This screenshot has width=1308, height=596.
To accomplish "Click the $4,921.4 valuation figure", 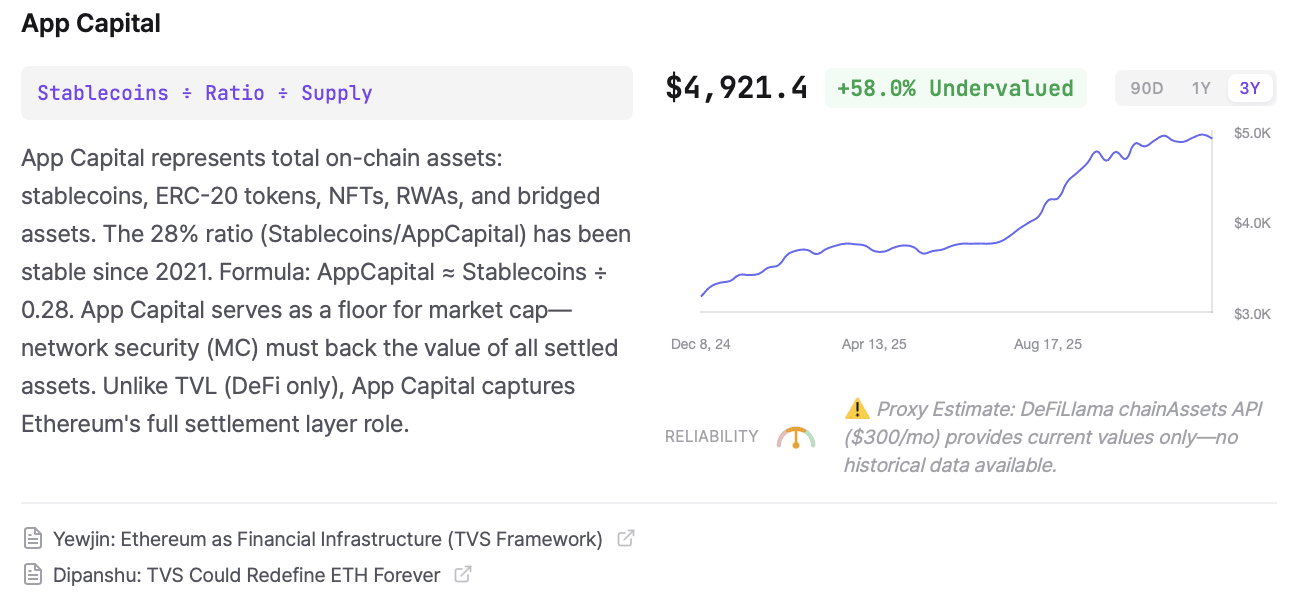I will click(736, 88).
